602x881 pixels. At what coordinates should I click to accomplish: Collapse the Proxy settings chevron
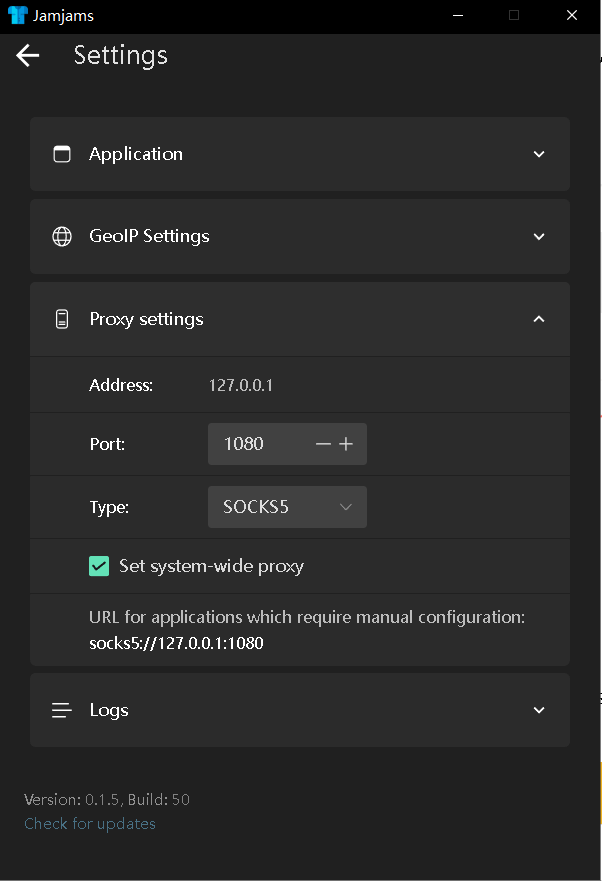pos(539,319)
